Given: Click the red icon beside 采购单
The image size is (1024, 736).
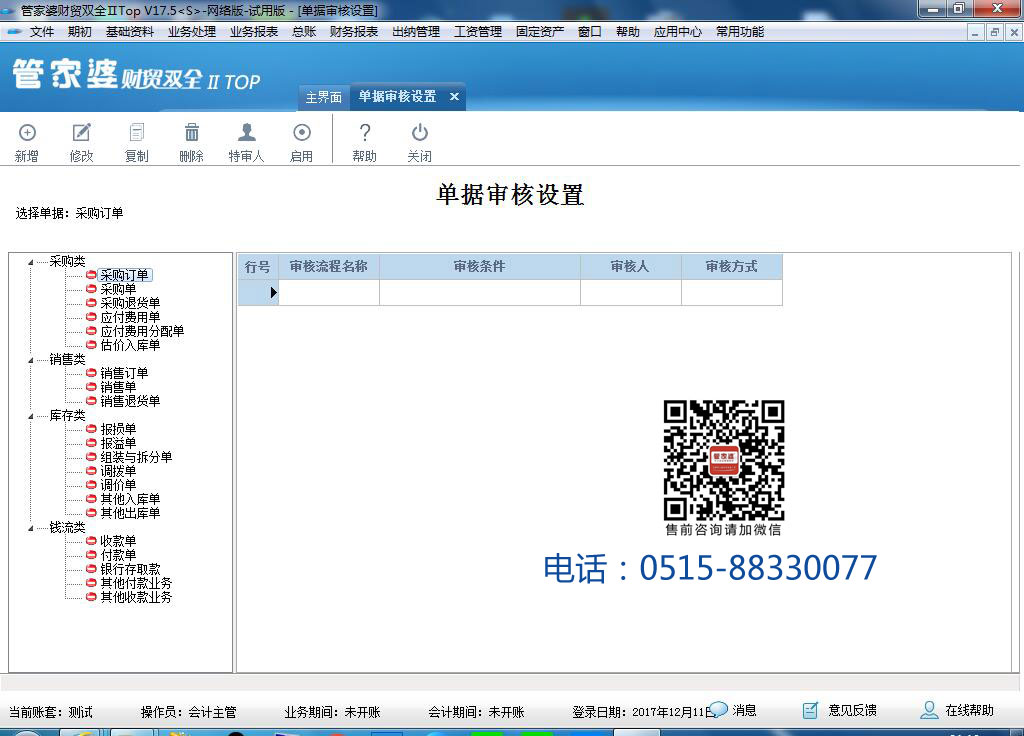Looking at the screenshot, I should [x=91, y=289].
